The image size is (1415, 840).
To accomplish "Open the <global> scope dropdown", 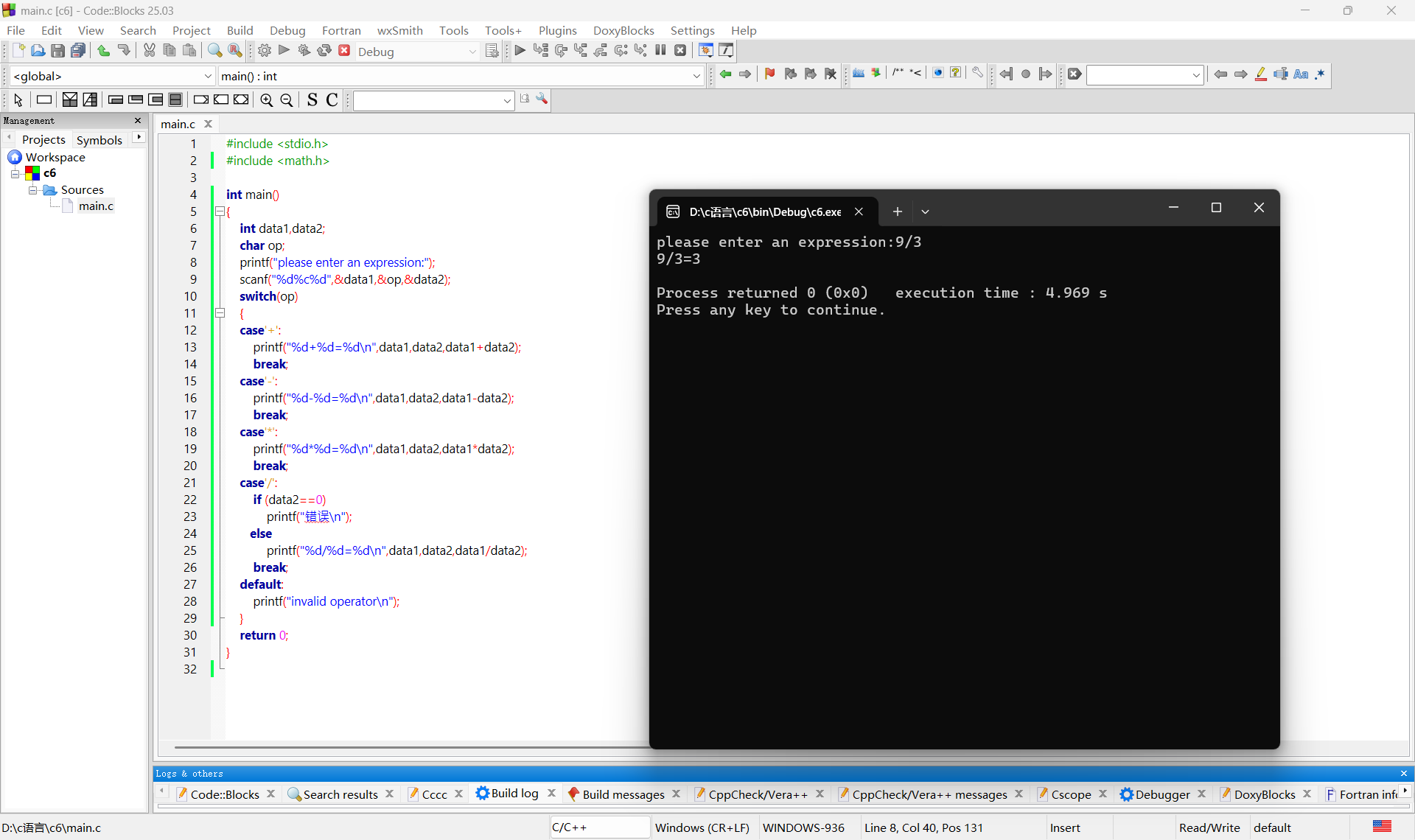I will tap(207, 76).
